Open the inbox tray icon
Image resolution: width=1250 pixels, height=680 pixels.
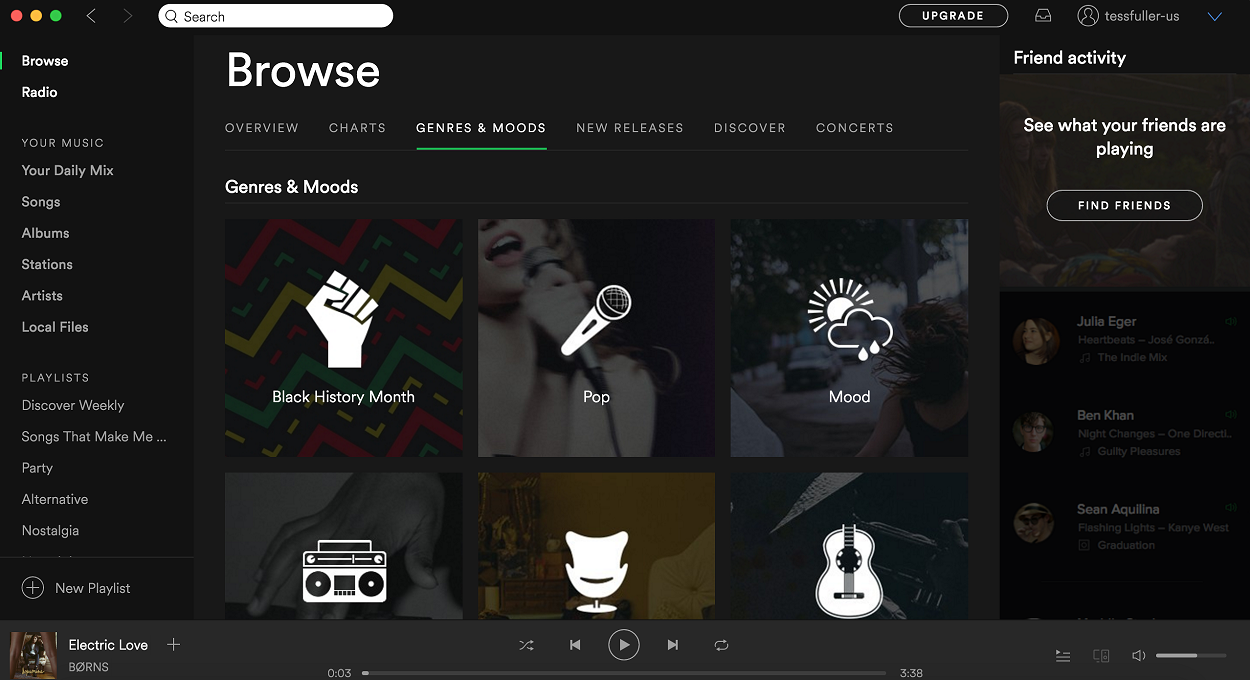(x=1043, y=16)
